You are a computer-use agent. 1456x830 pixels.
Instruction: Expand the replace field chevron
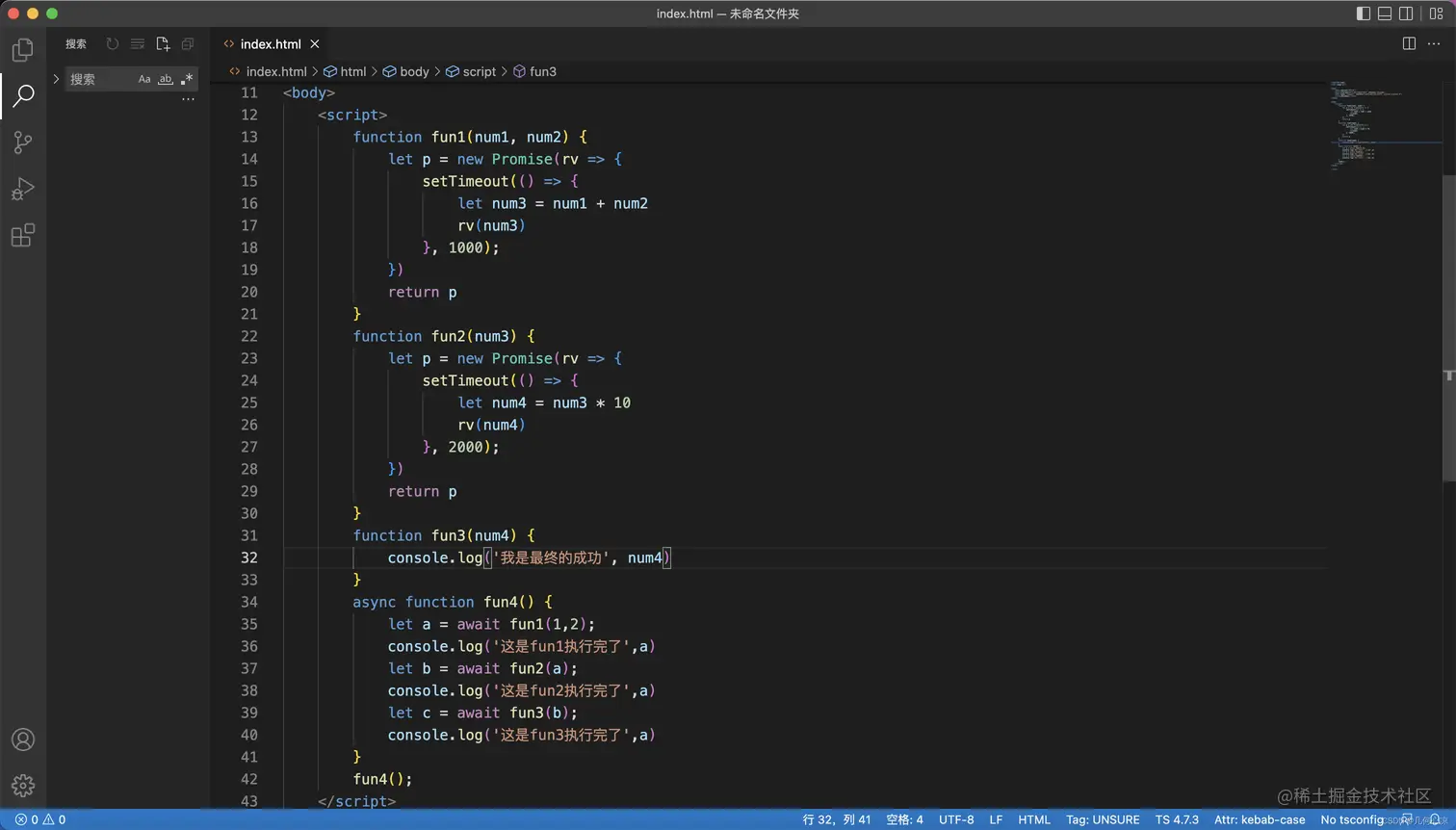click(56, 79)
